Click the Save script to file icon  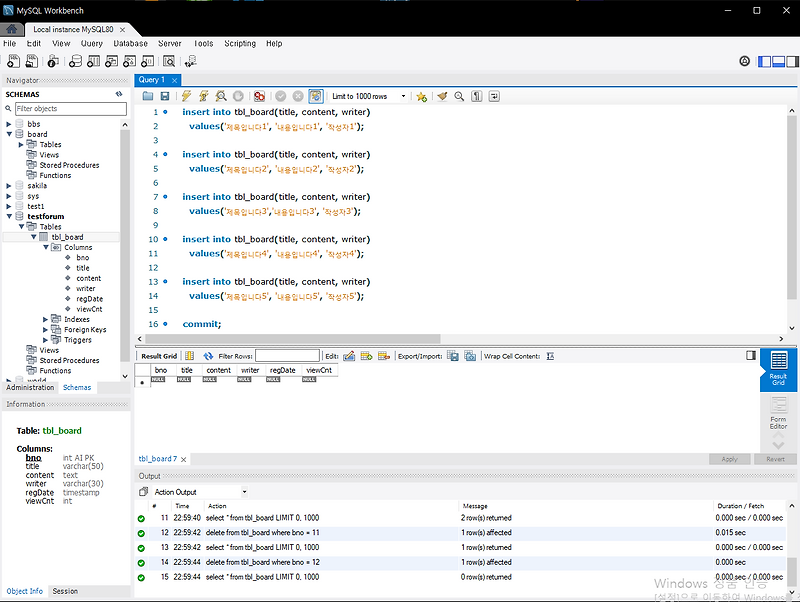click(x=164, y=96)
